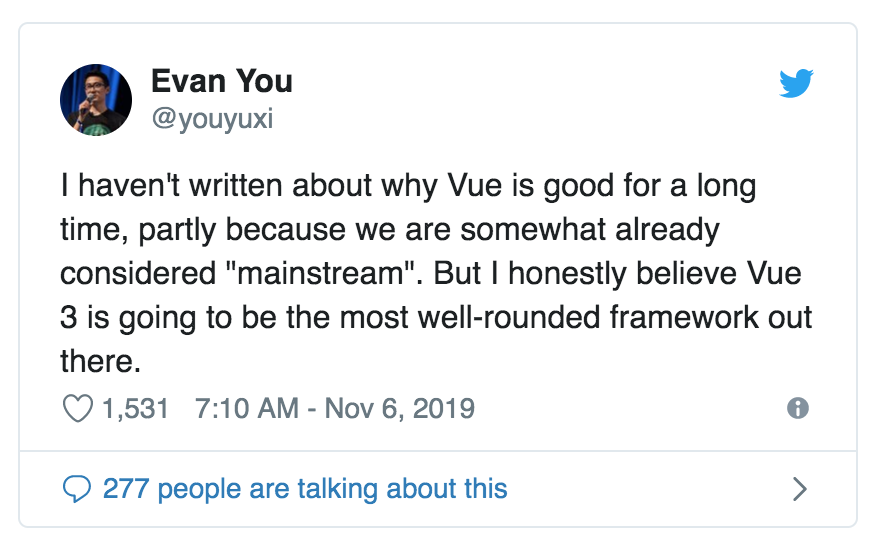Click the 1,531 likes count
Screen dimensions: 880x558
pyautogui.click(x=136, y=409)
